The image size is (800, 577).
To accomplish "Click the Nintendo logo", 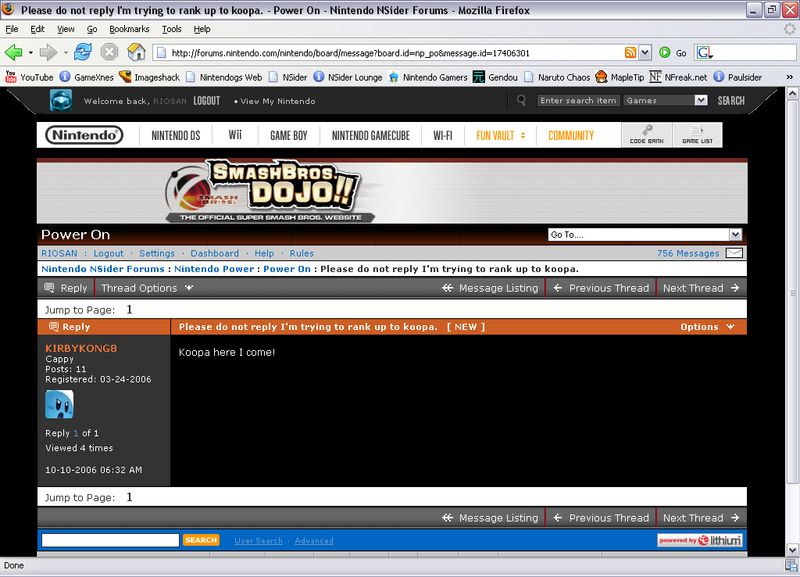I will click(x=84, y=135).
